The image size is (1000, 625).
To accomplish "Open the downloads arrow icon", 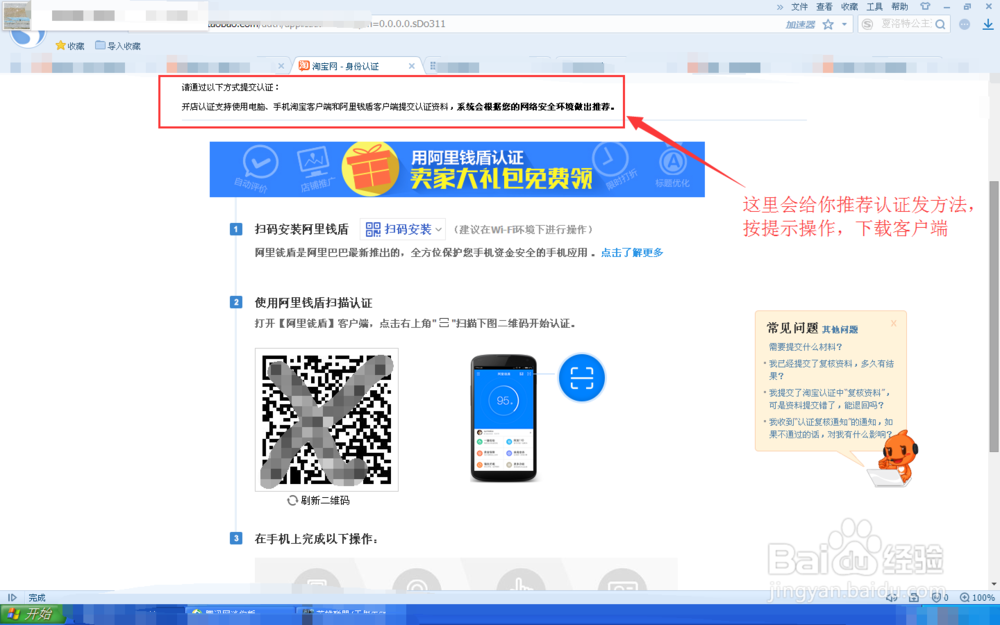I will pos(987,24).
